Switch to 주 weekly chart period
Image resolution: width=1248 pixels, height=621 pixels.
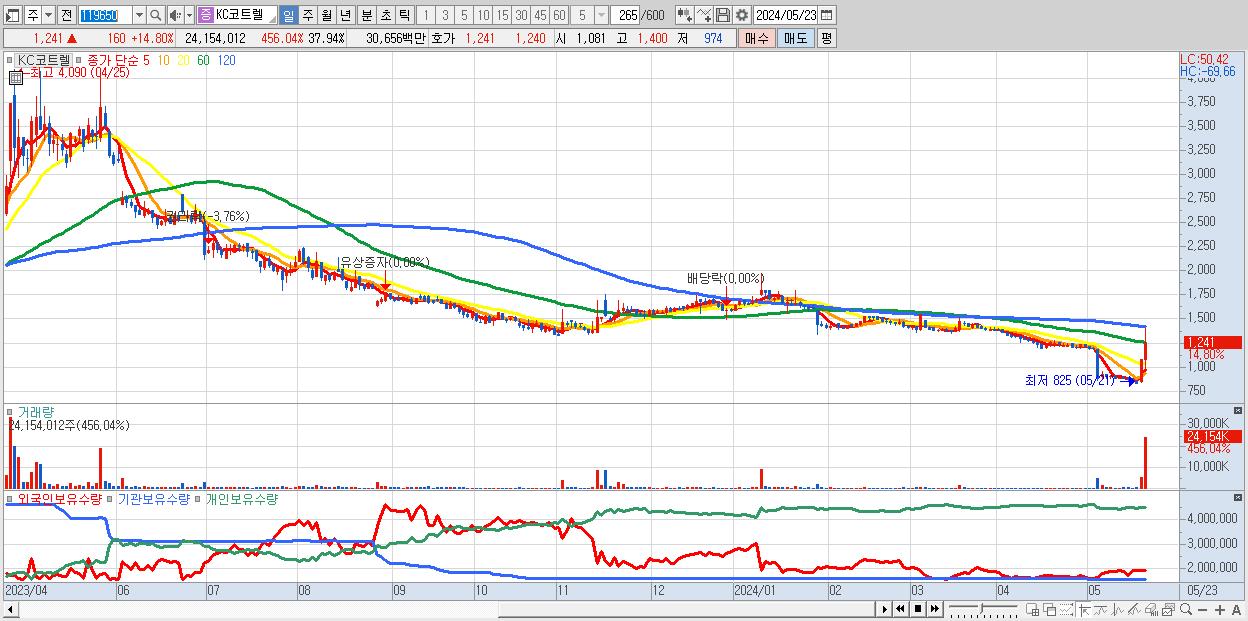click(x=307, y=15)
